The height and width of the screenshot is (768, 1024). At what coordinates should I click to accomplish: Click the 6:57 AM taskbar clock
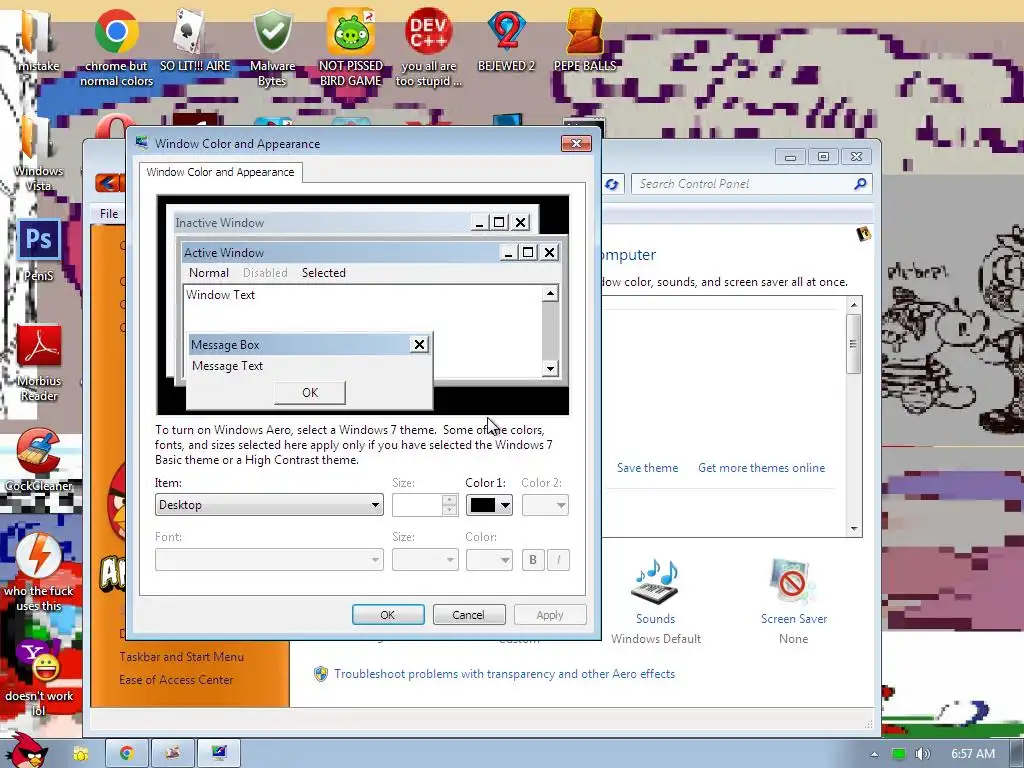(x=972, y=754)
